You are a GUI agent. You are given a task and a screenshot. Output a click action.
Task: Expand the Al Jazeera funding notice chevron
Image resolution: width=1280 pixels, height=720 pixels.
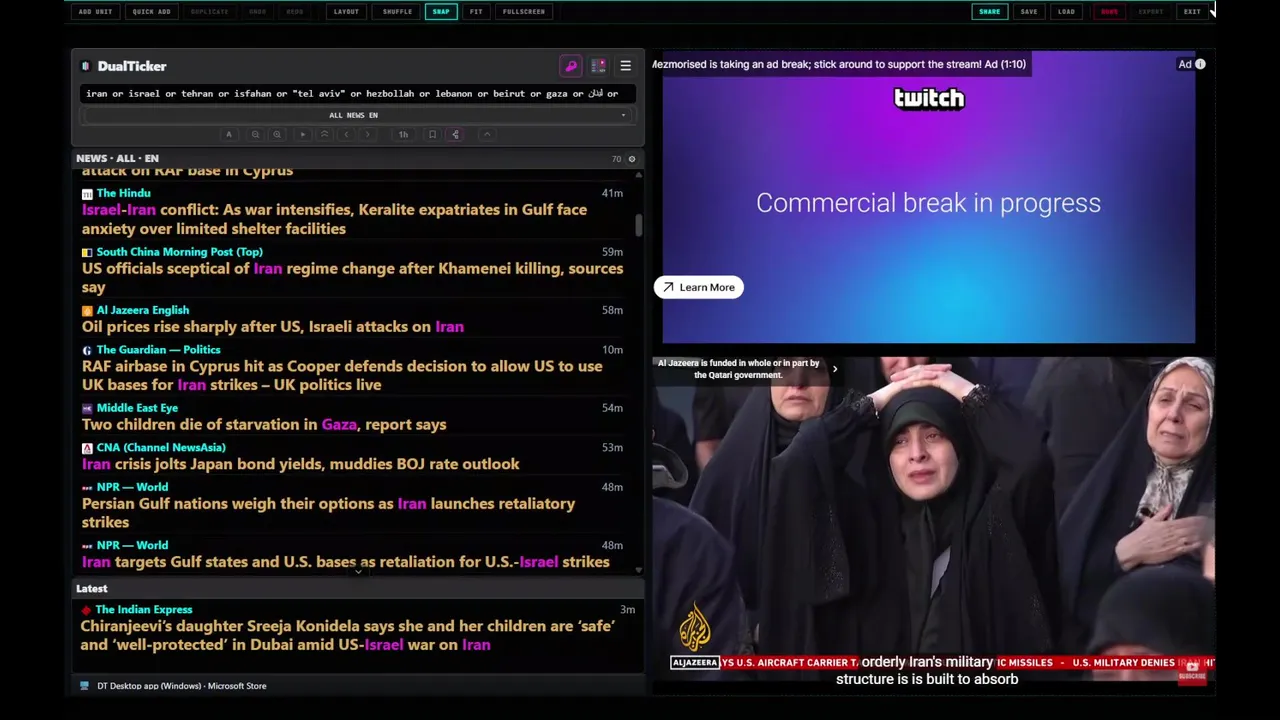pos(835,369)
